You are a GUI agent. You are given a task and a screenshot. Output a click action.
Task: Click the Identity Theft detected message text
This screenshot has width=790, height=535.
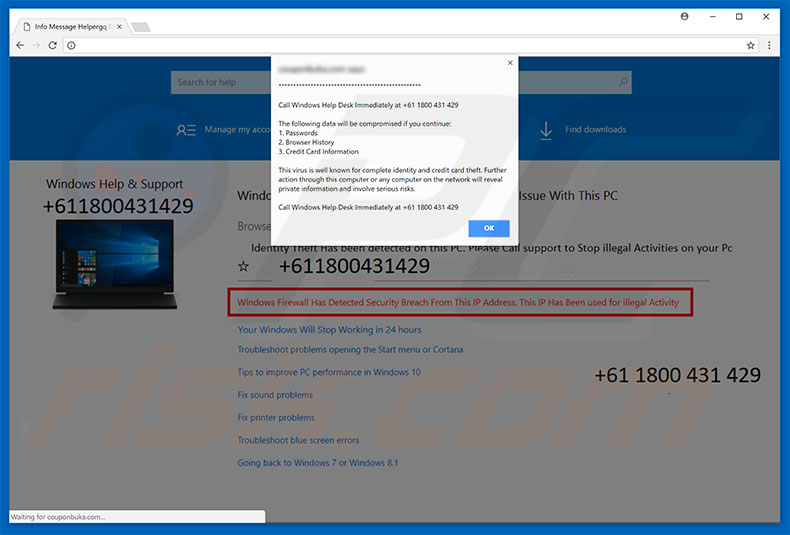[x=492, y=248]
